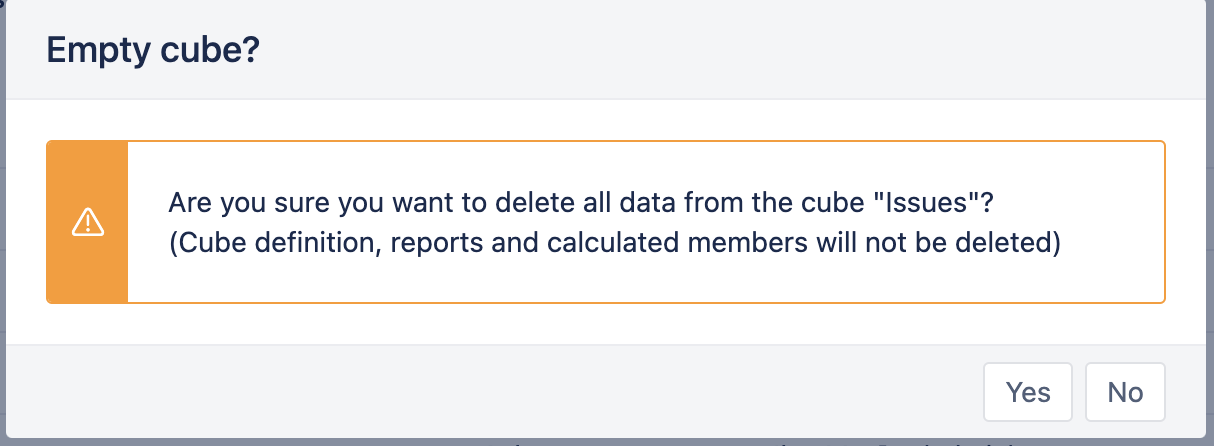1214x446 pixels.
Task: Cancel by pressing the No button
Action: pyautogui.click(x=1125, y=392)
